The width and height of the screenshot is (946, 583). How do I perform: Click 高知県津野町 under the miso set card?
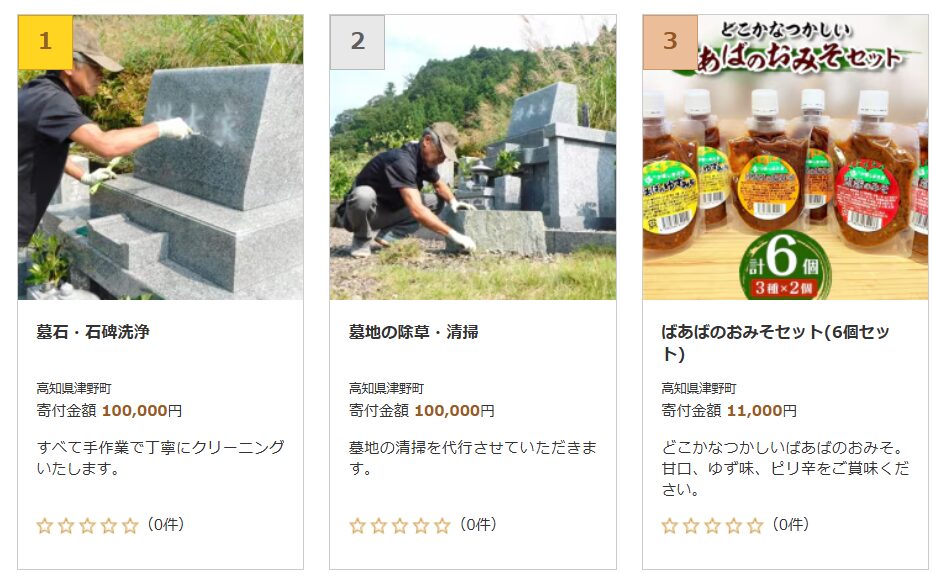point(699,388)
